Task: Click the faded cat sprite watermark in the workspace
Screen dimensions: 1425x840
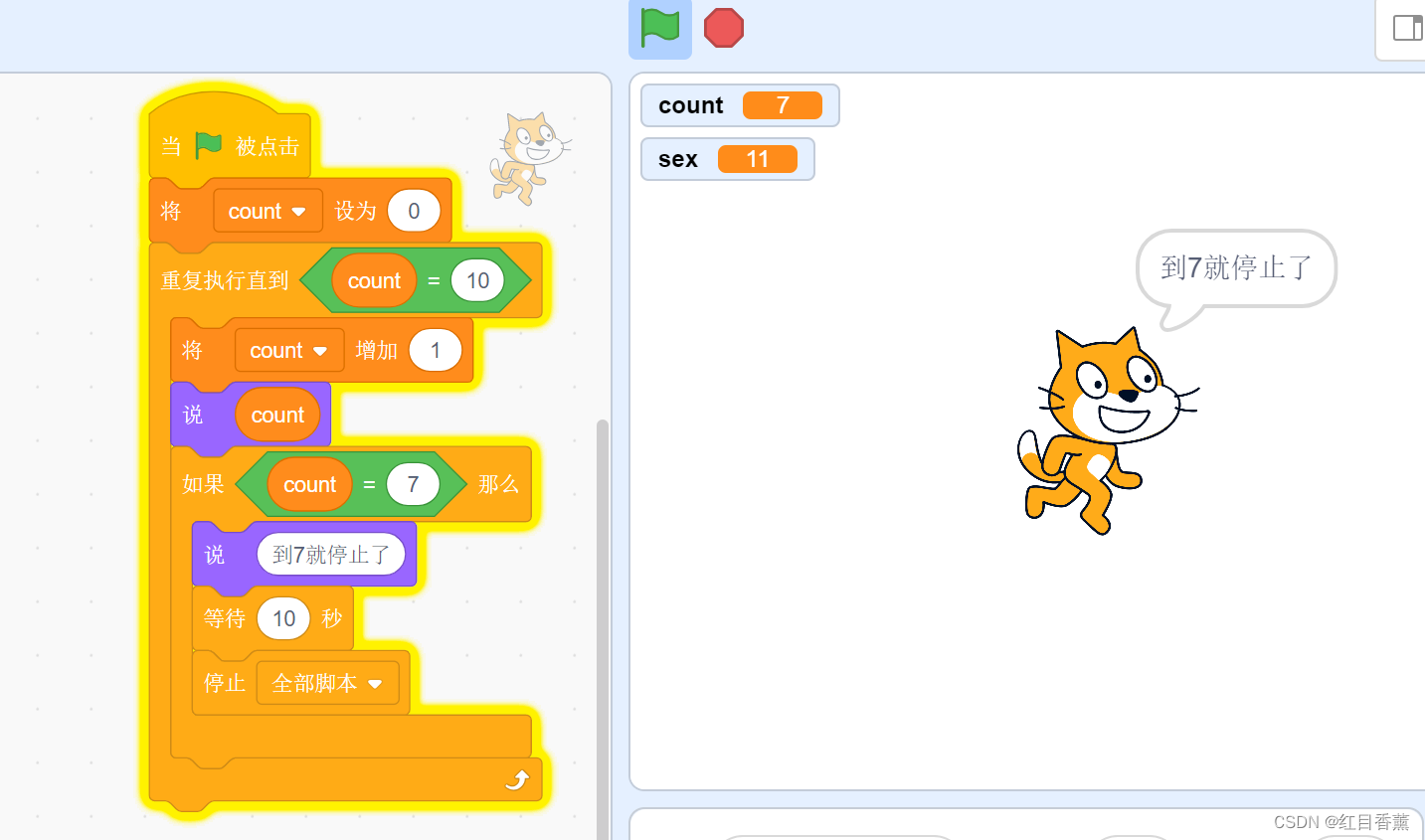Action: [529, 159]
